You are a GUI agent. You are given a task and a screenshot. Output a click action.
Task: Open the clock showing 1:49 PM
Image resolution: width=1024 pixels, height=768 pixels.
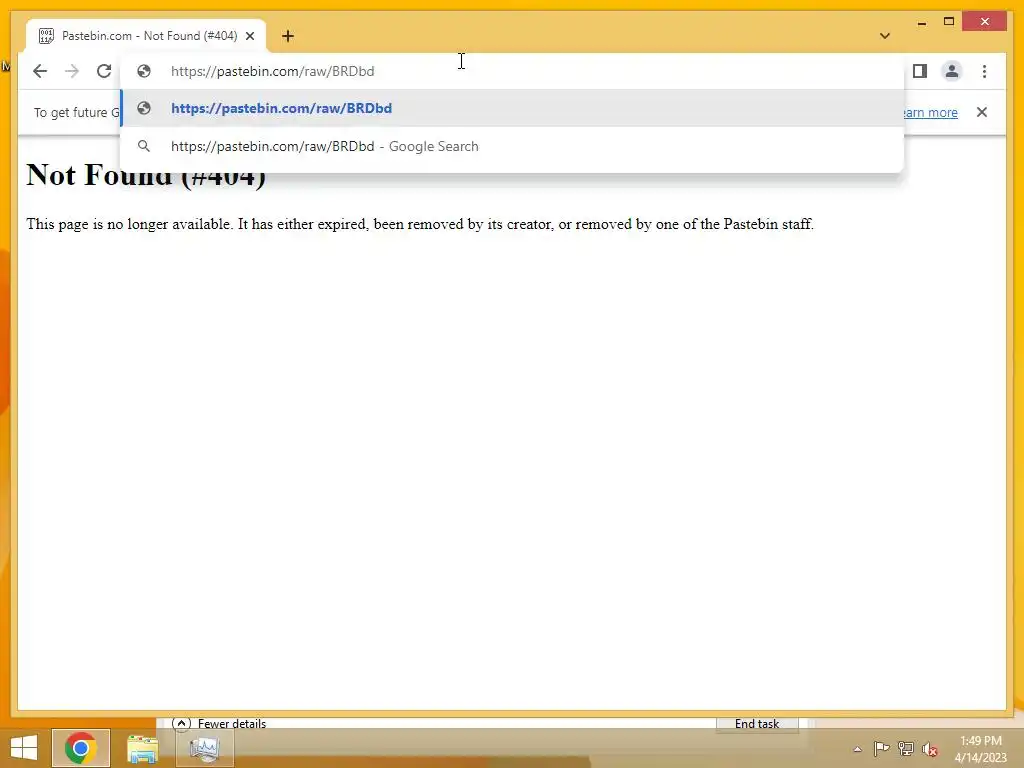(x=980, y=749)
